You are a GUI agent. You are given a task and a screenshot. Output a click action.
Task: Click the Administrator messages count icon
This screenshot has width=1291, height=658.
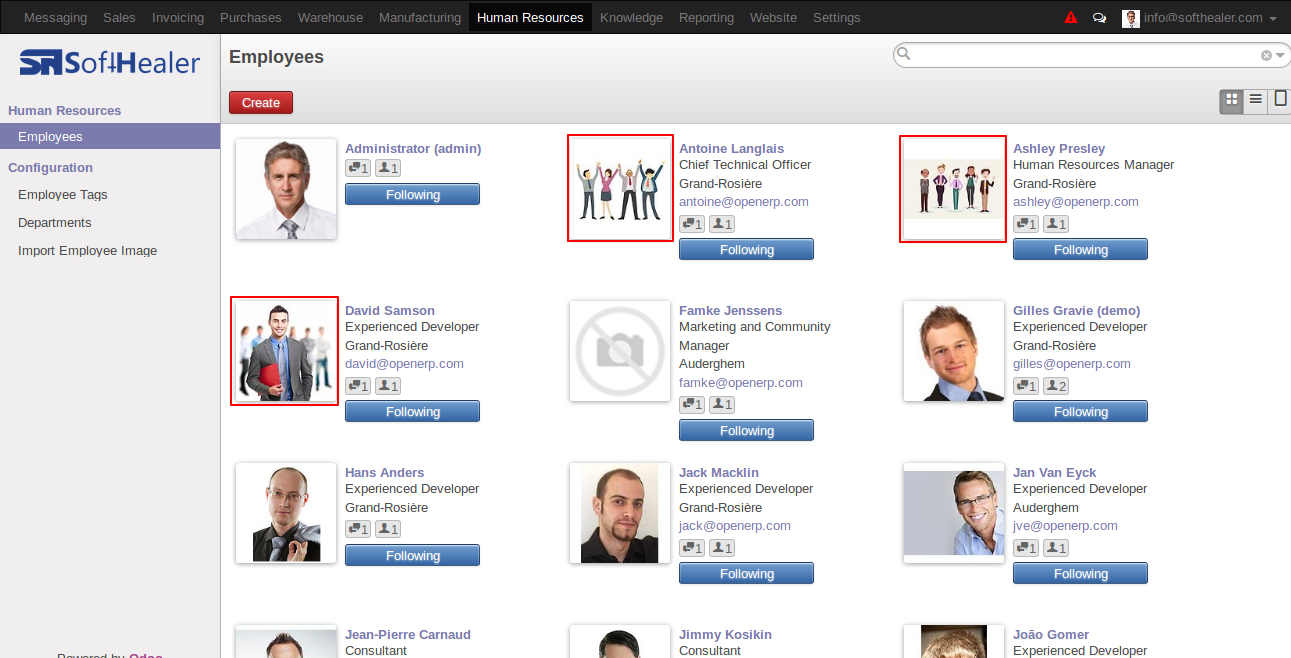(x=358, y=168)
